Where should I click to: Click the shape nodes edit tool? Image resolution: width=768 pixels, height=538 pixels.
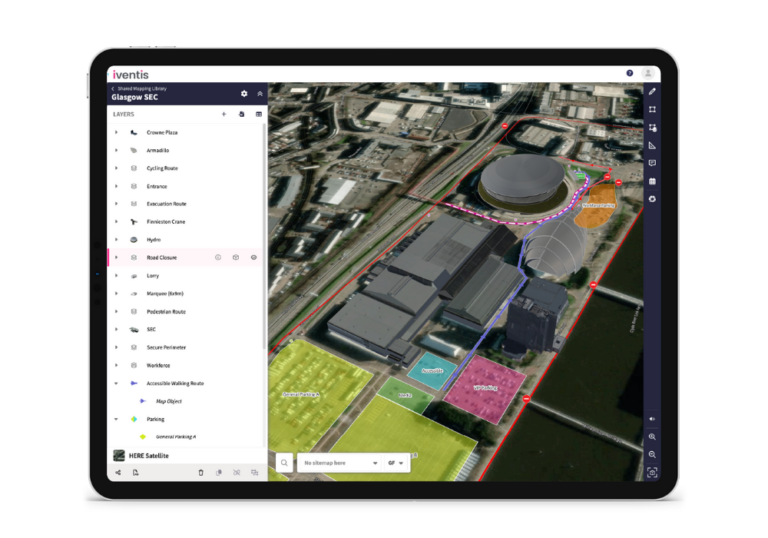click(x=652, y=127)
